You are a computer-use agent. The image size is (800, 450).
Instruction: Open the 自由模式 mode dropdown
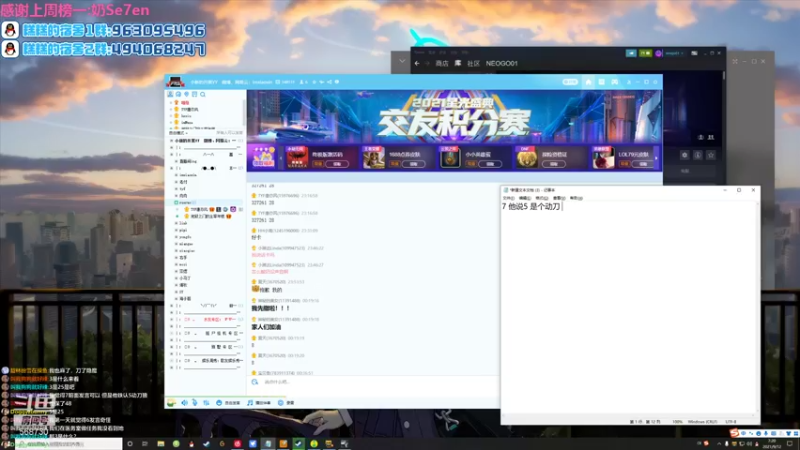(178, 133)
